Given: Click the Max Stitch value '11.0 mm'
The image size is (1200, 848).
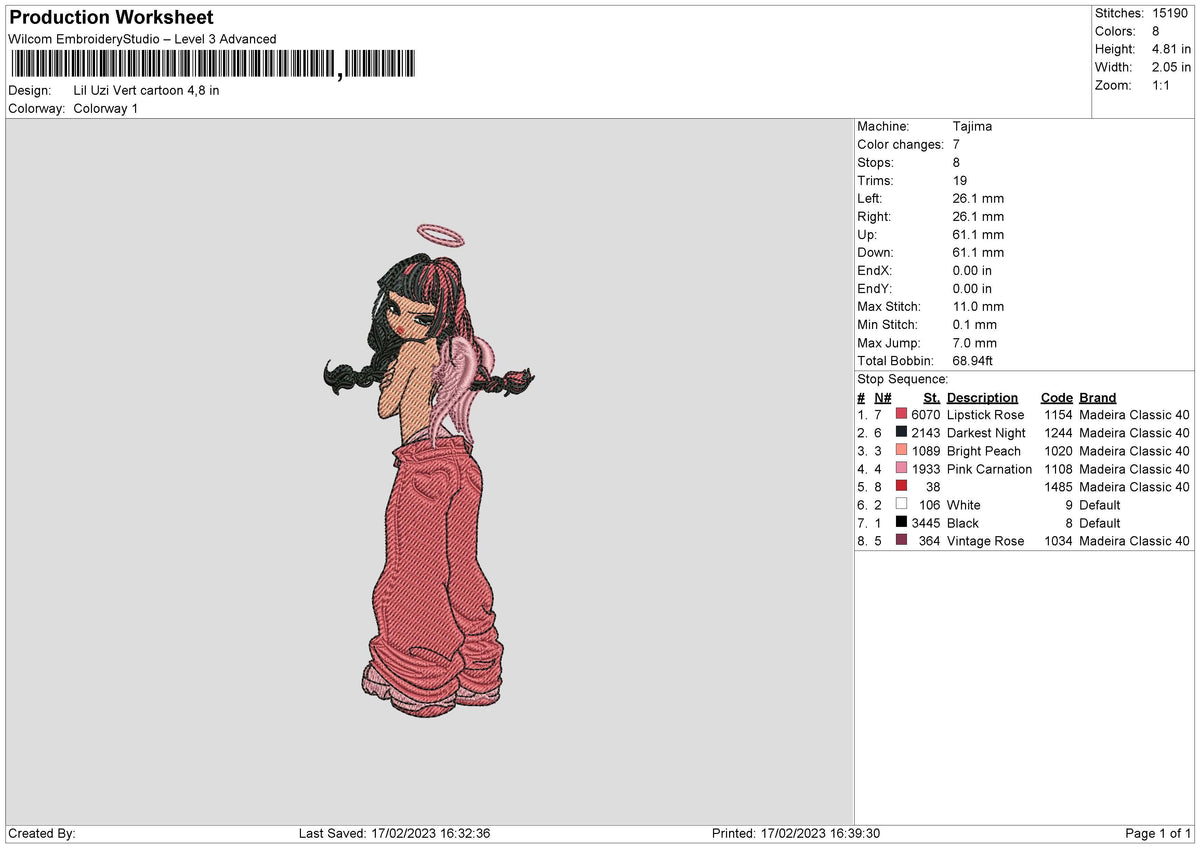Looking at the screenshot, I should (x=979, y=306).
